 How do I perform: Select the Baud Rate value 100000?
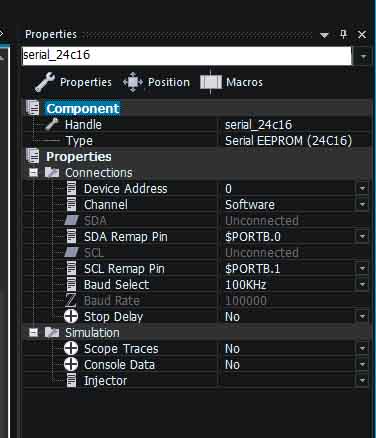[x=246, y=301]
